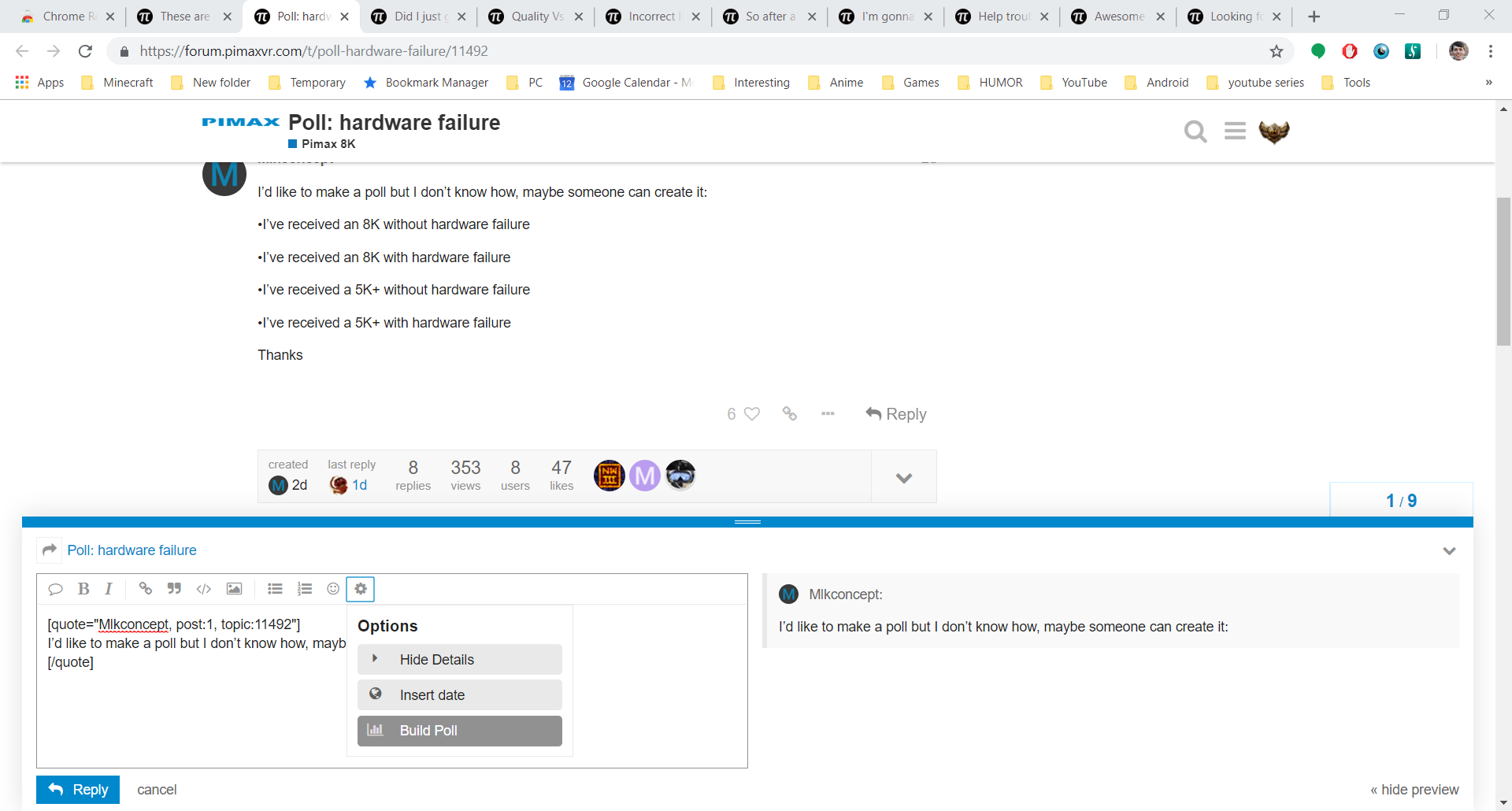The height and width of the screenshot is (811, 1512).
Task: Click the composer resize grippie handle
Action: tap(747, 522)
